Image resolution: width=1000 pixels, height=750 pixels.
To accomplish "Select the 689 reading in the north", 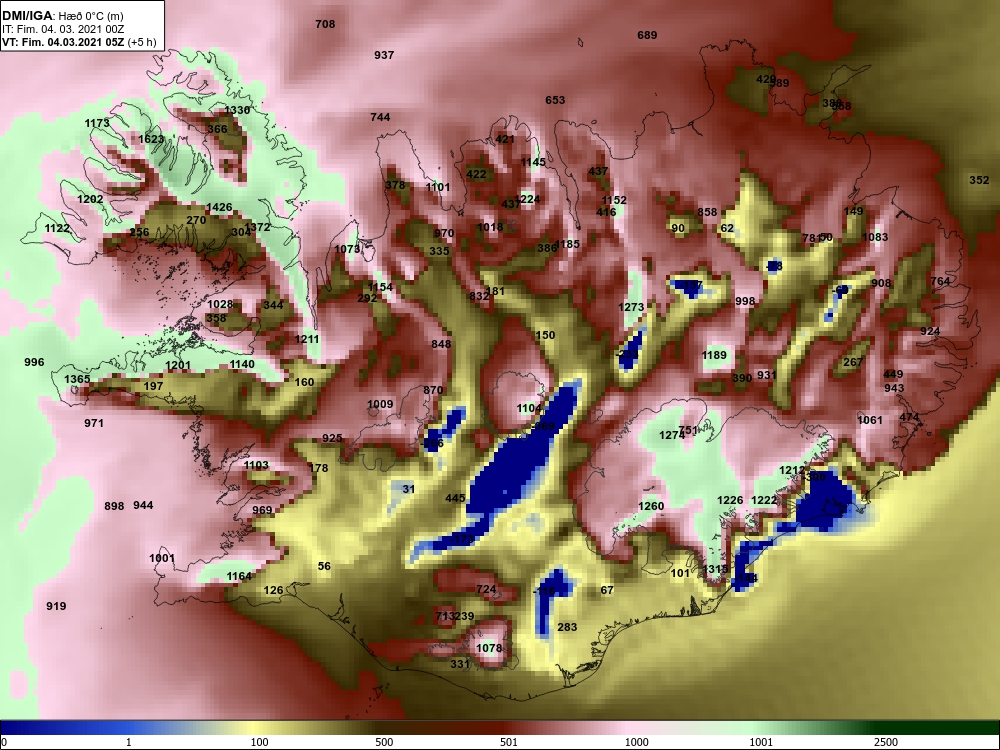I will click(x=647, y=35).
